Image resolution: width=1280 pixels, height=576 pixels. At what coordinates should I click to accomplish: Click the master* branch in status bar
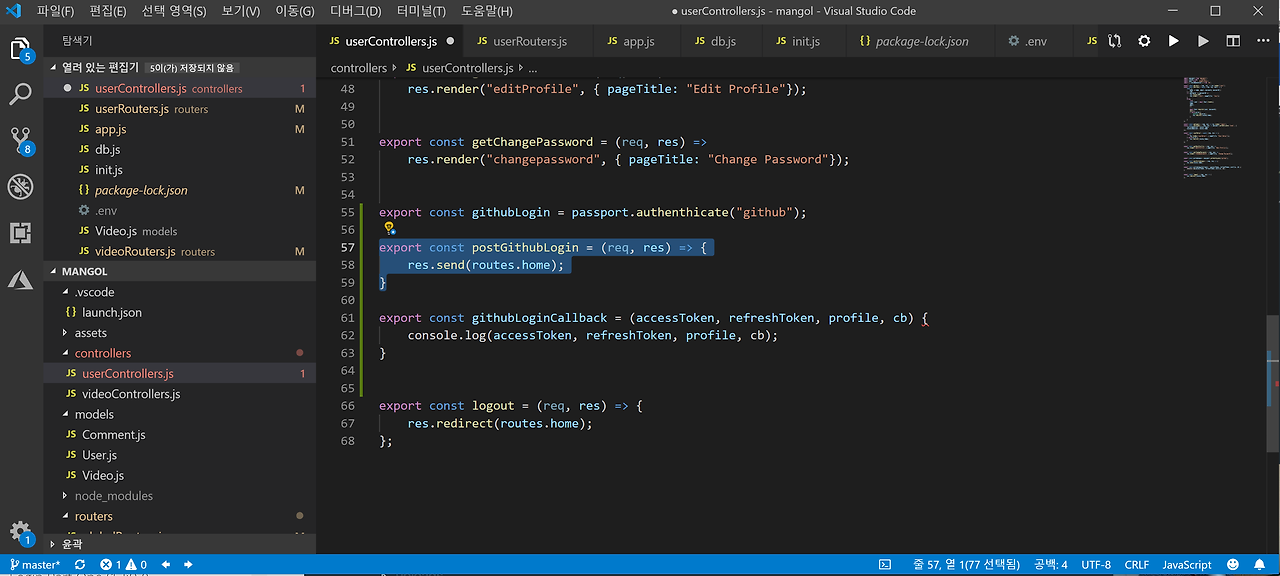tap(35, 565)
